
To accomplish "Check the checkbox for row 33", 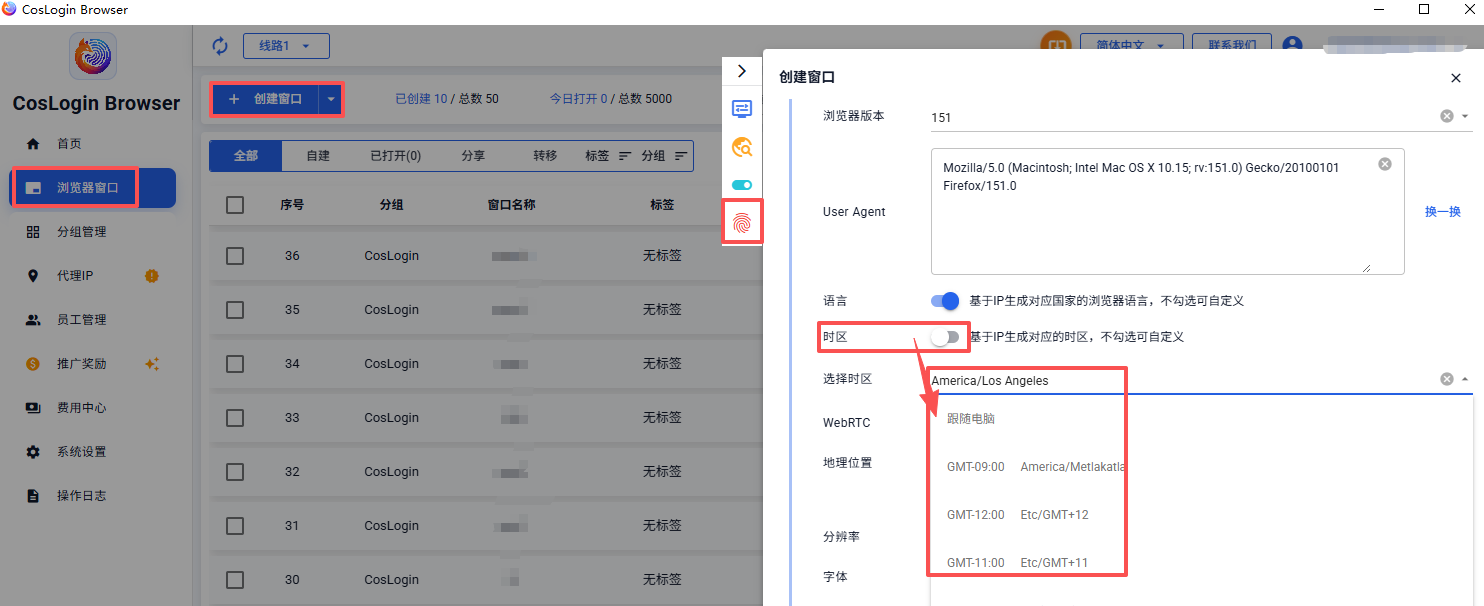I will tap(235, 418).
